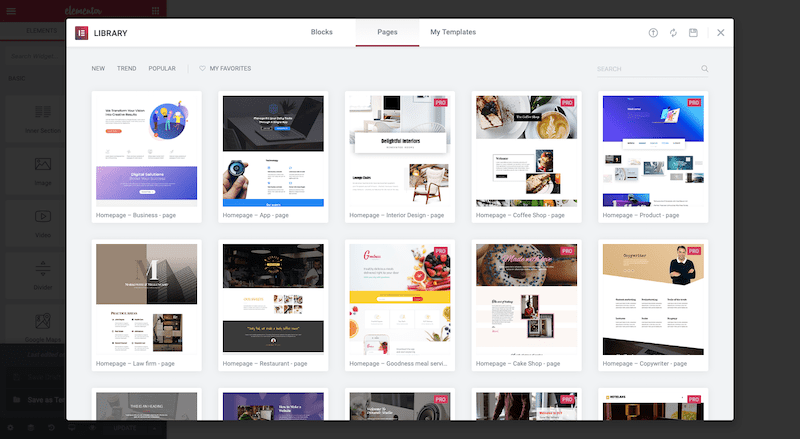Image resolution: width=800 pixels, height=439 pixels.
Task: Open the Homepage – Restaurant template
Action: (273, 305)
